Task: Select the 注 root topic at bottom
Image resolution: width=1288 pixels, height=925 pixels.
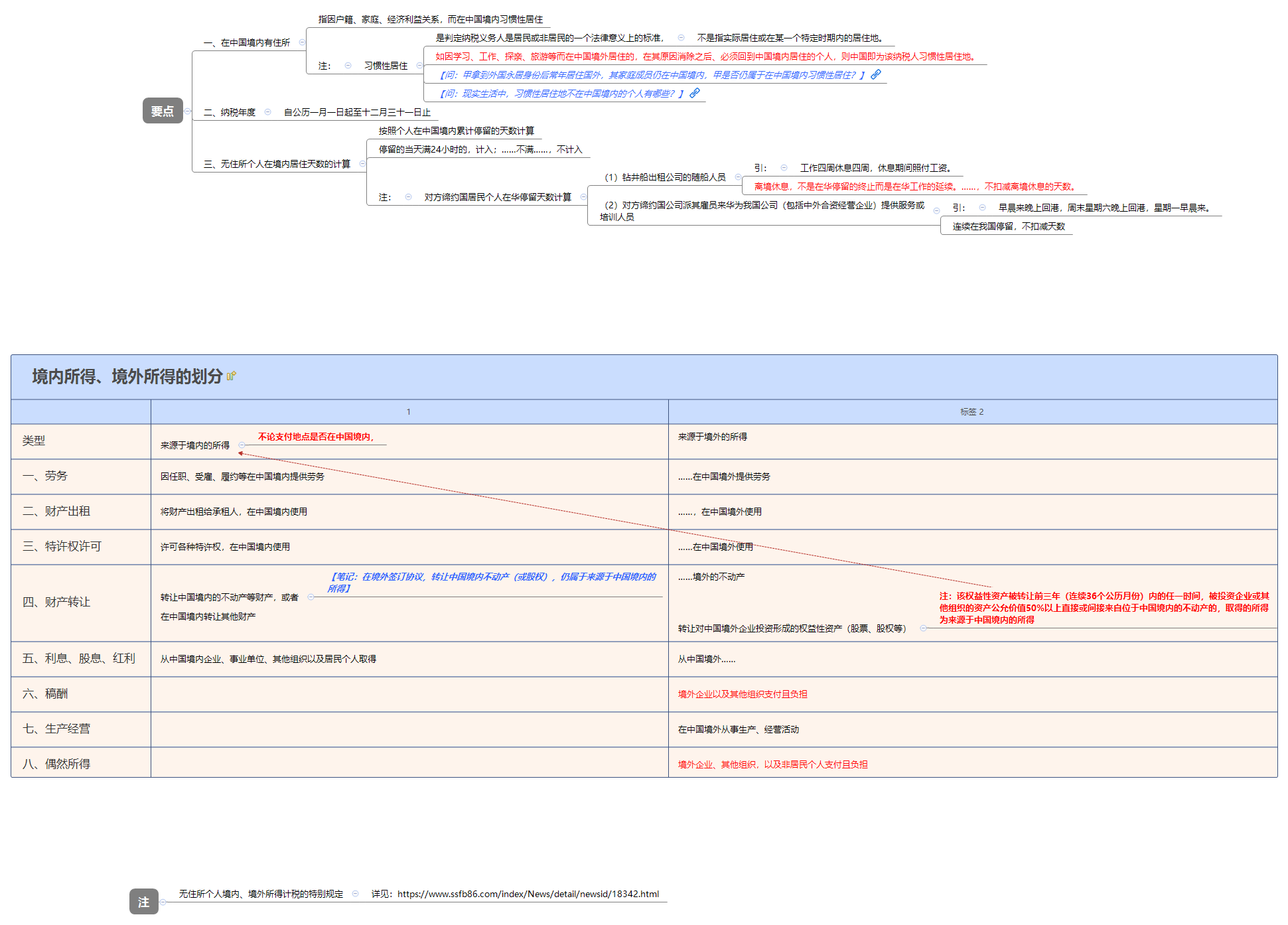Action: (x=144, y=902)
